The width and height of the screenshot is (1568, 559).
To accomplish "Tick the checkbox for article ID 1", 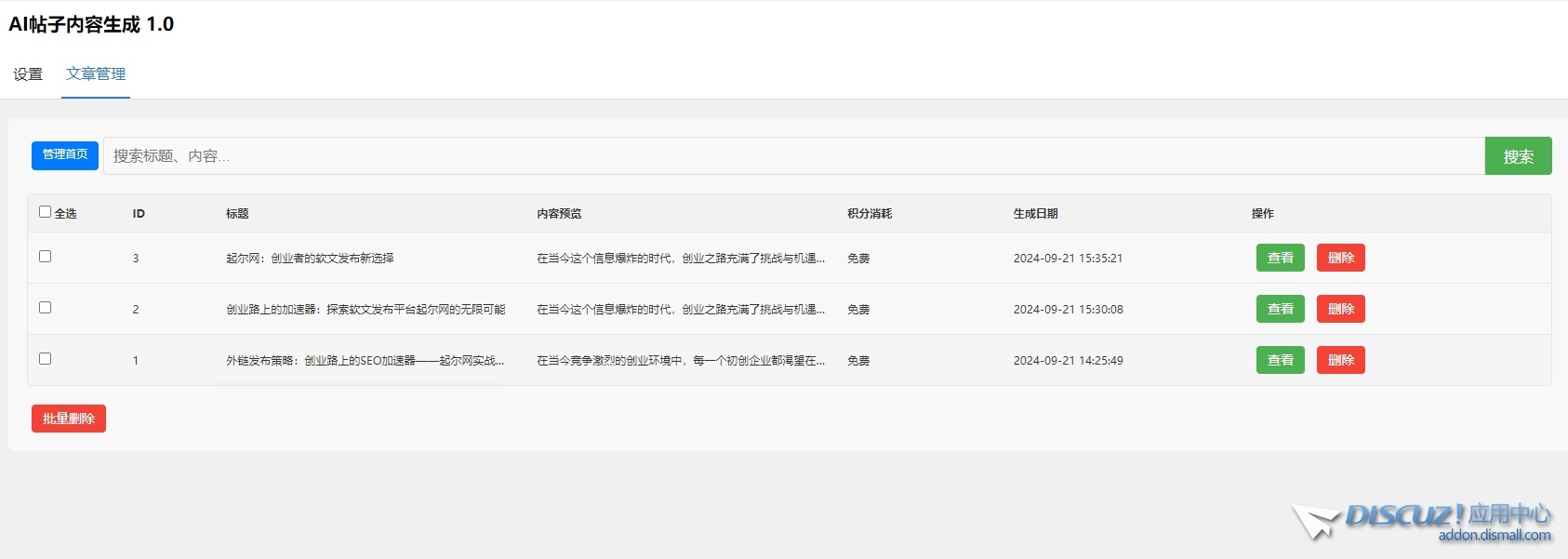I will 45,359.
